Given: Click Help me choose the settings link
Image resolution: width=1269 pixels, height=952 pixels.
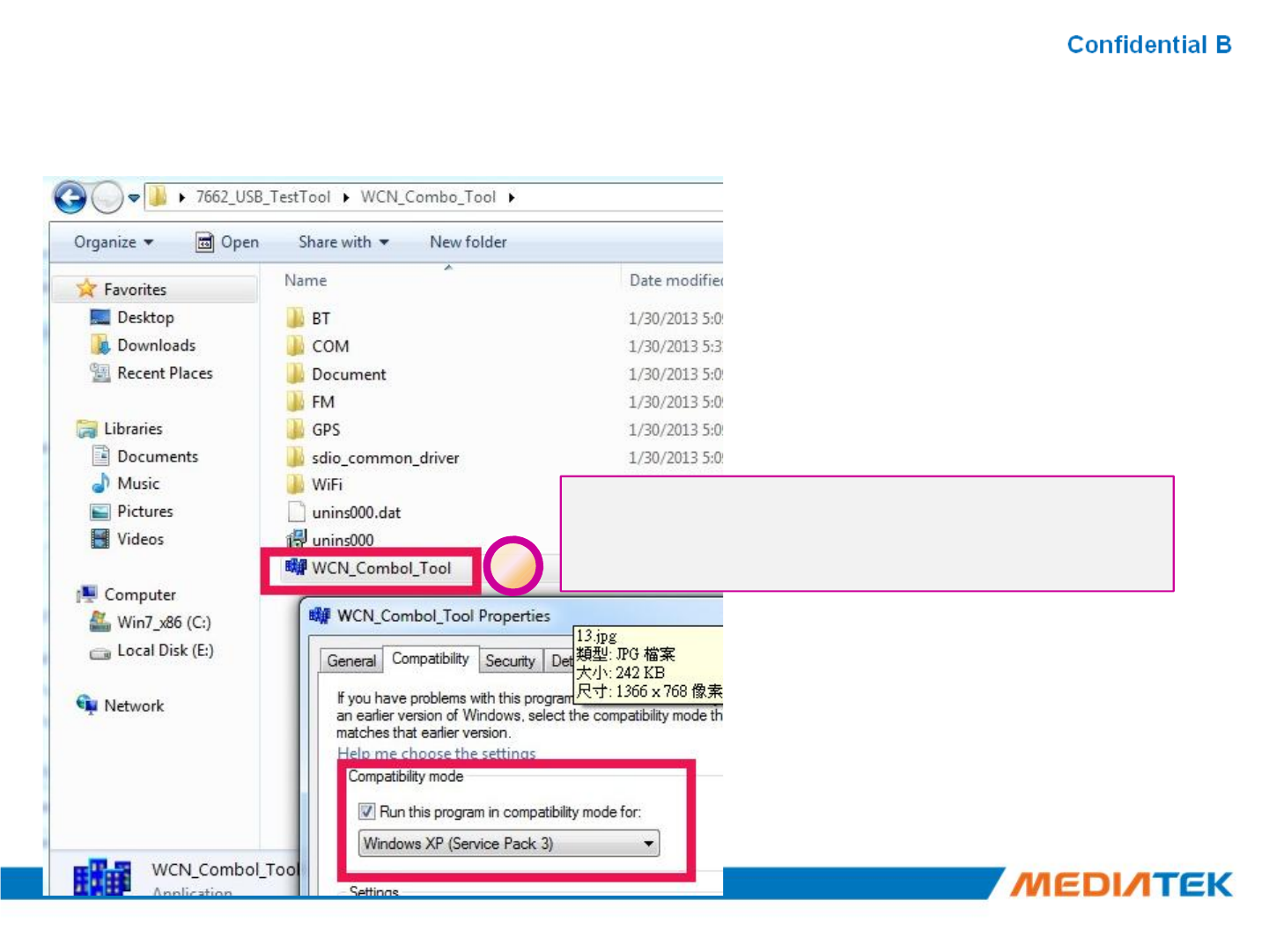Looking at the screenshot, I should (x=437, y=754).
